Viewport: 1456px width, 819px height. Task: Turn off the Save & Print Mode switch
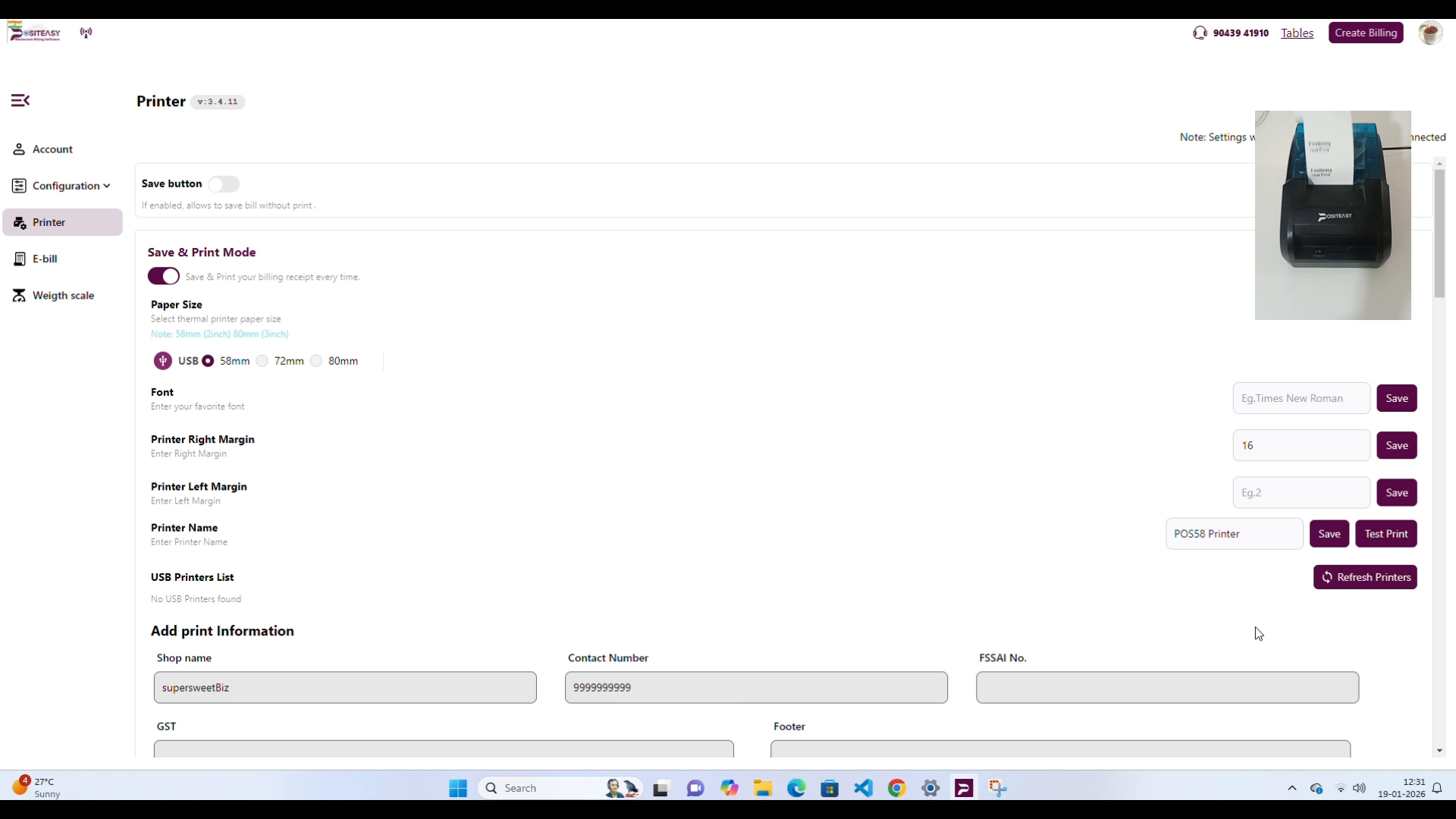click(164, 277)
